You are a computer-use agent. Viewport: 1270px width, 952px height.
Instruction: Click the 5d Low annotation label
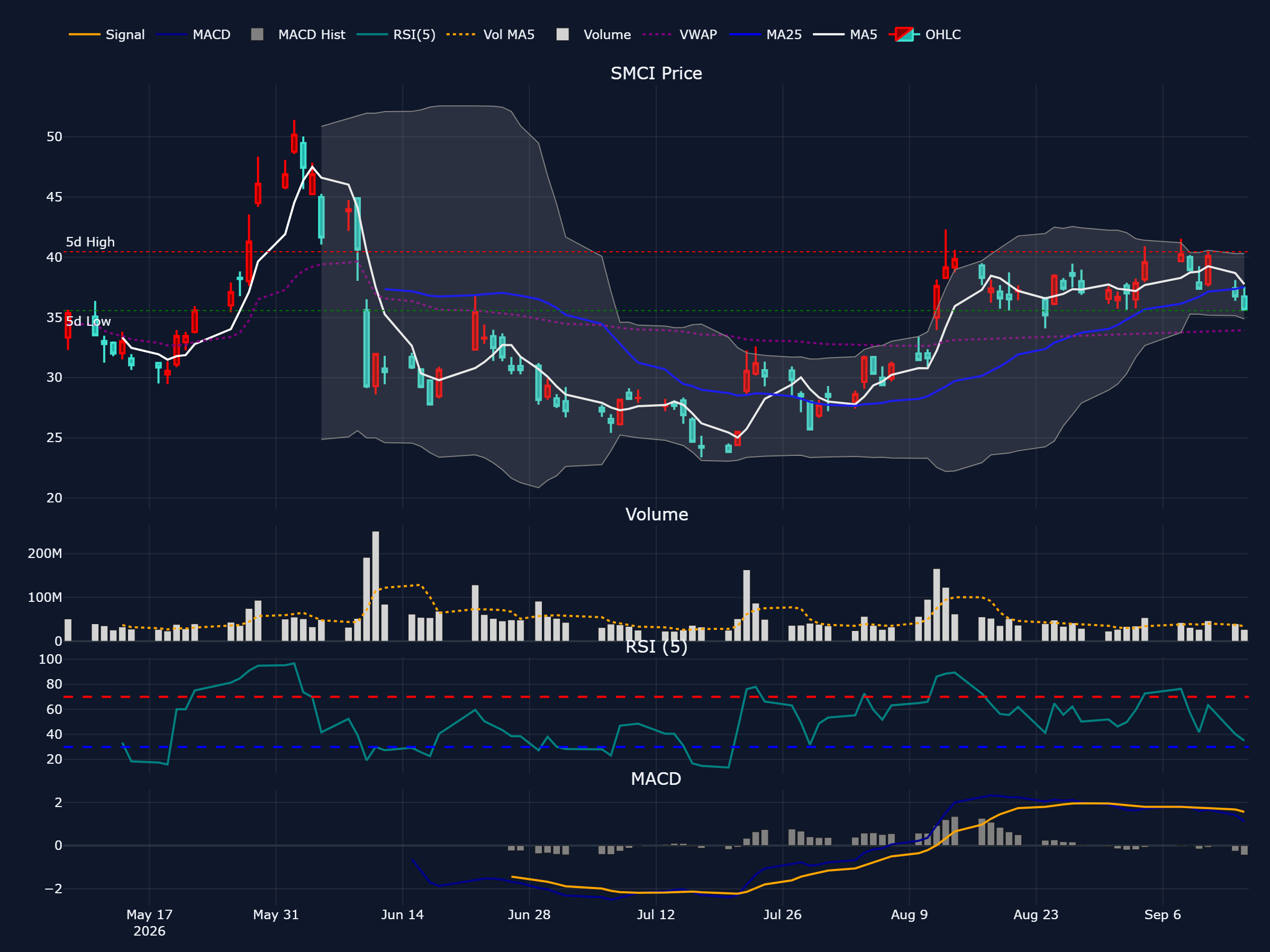click(88, 322)
